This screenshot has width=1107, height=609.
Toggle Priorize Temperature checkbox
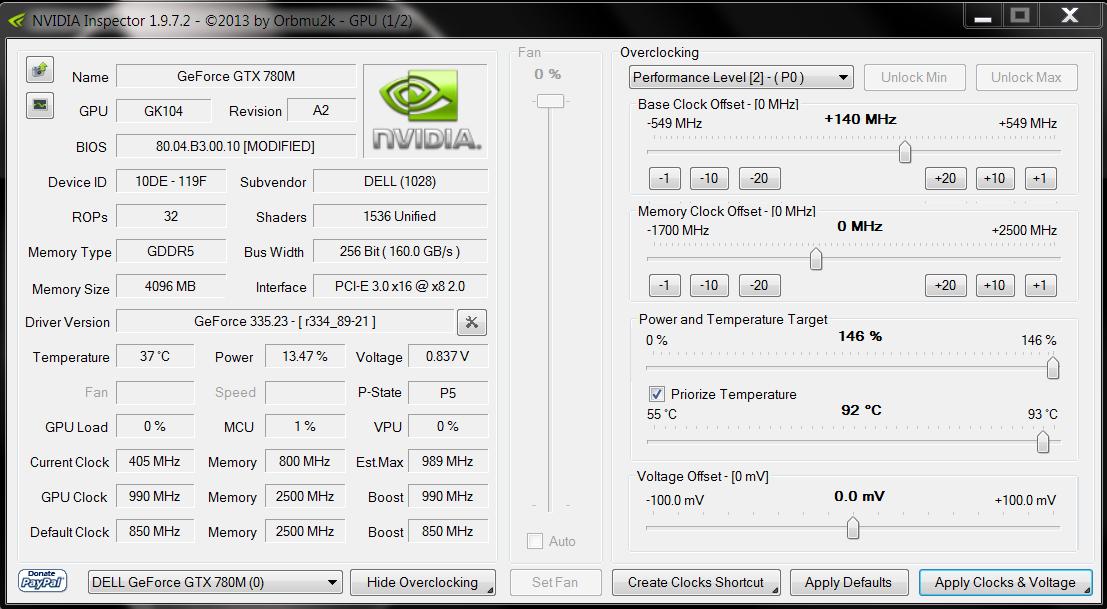(x=657, y=394)
